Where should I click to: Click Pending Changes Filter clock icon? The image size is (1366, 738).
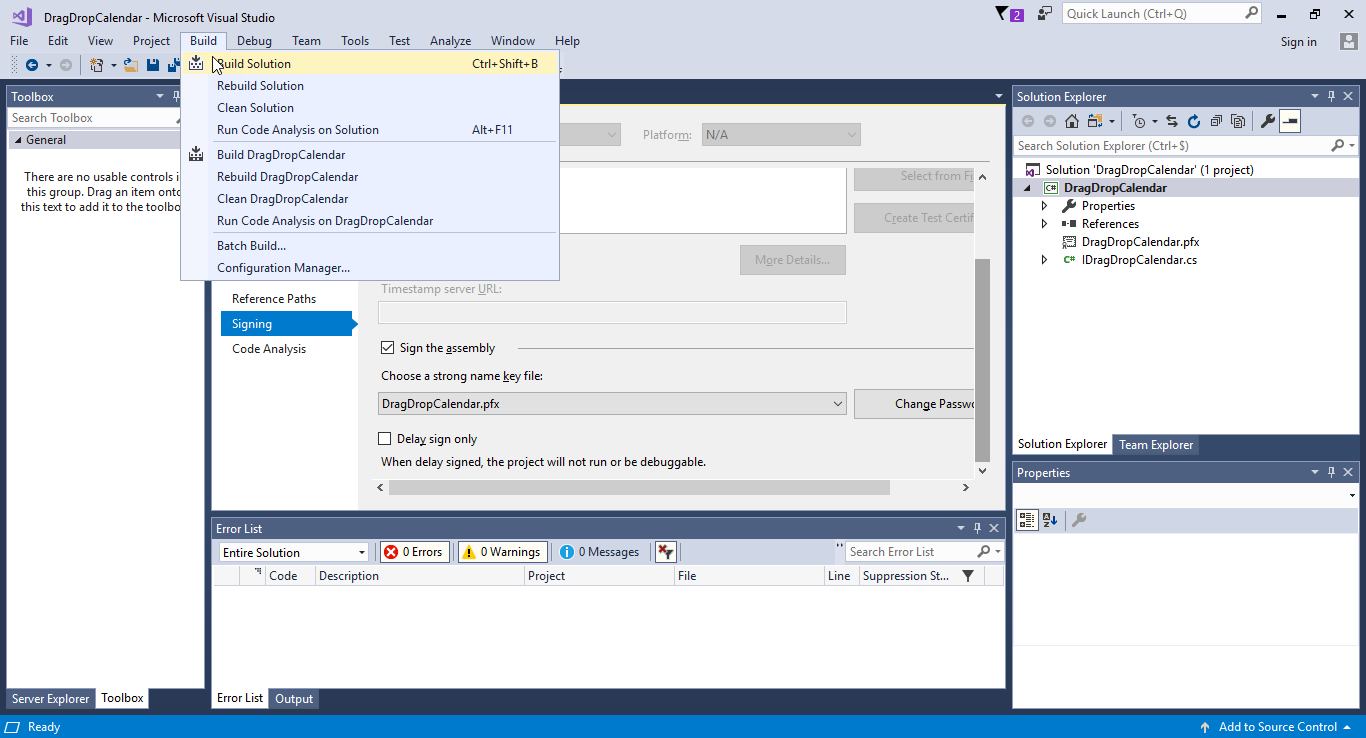(1138, 121)
